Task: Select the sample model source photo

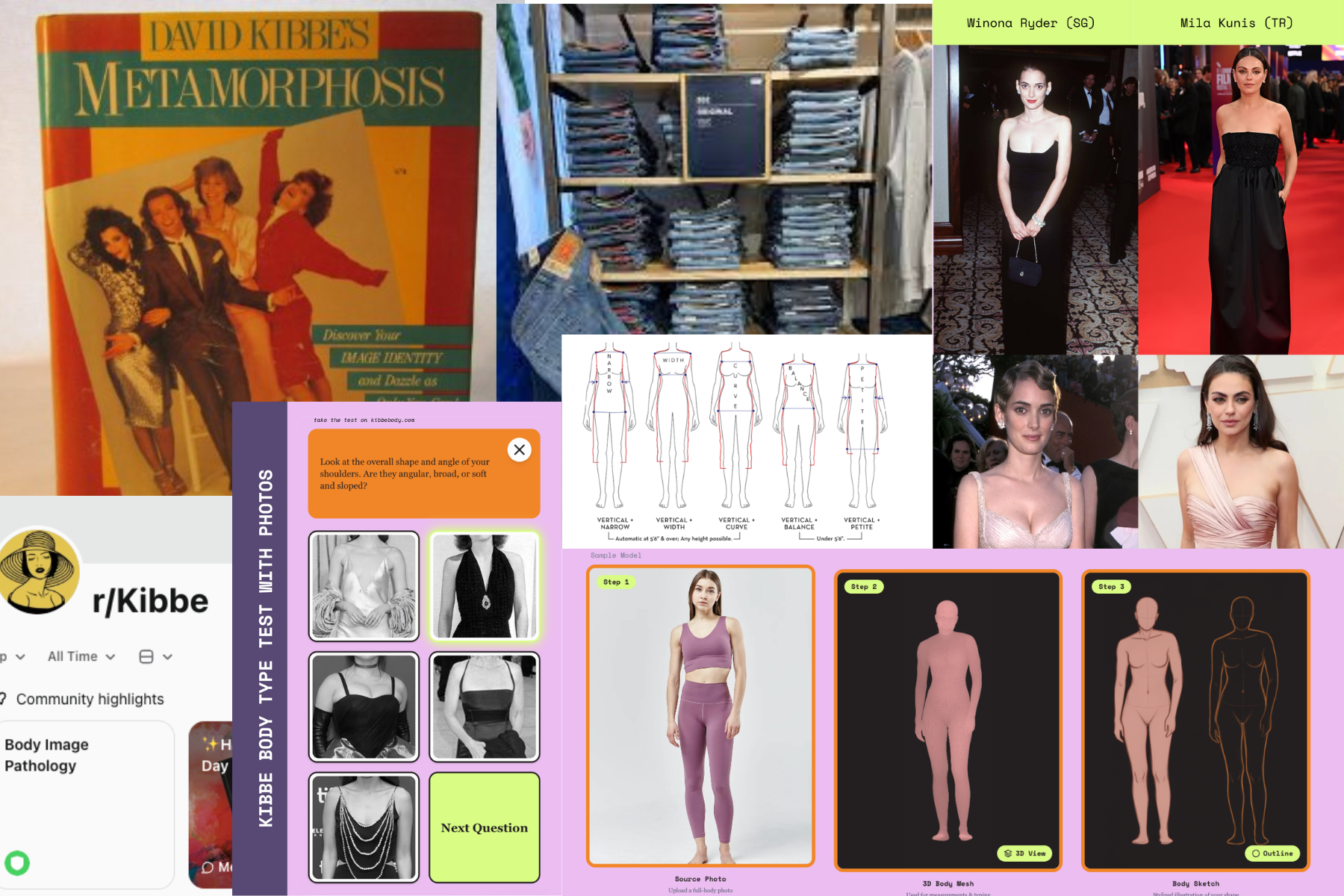Action: pos(700,716)
